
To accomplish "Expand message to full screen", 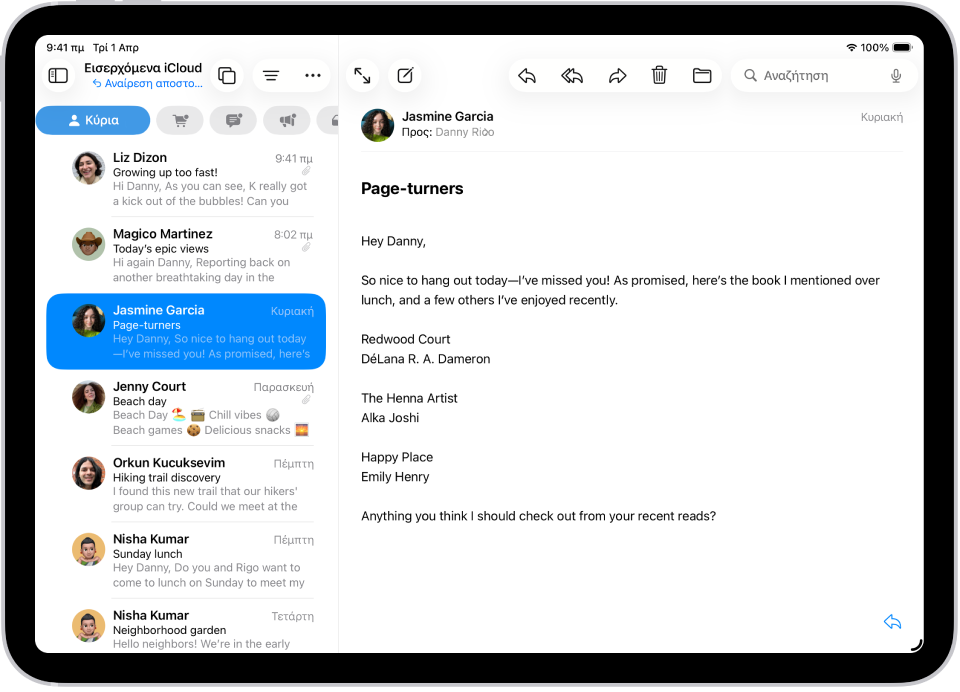I will point(362,76).
